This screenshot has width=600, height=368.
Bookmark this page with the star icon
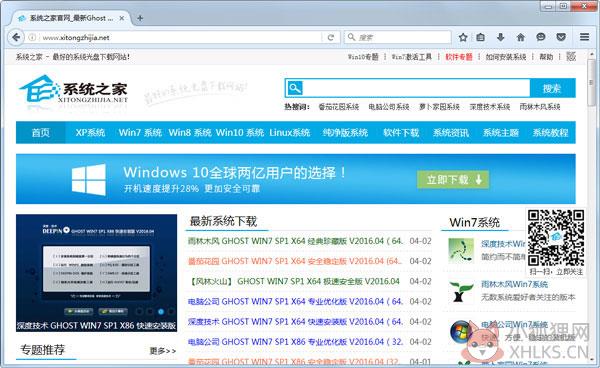tap(463, 37)
